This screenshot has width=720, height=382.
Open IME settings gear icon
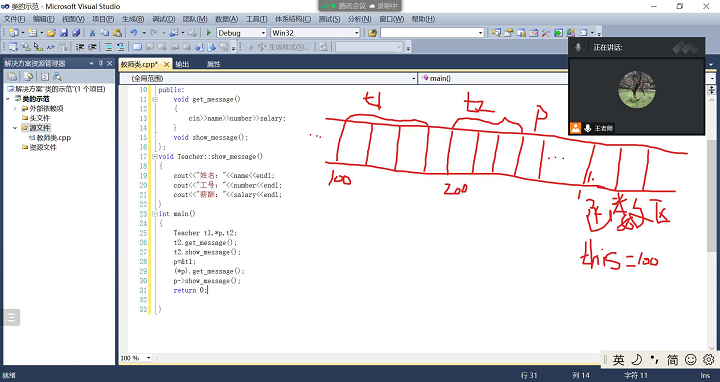(x=709, y=360)
